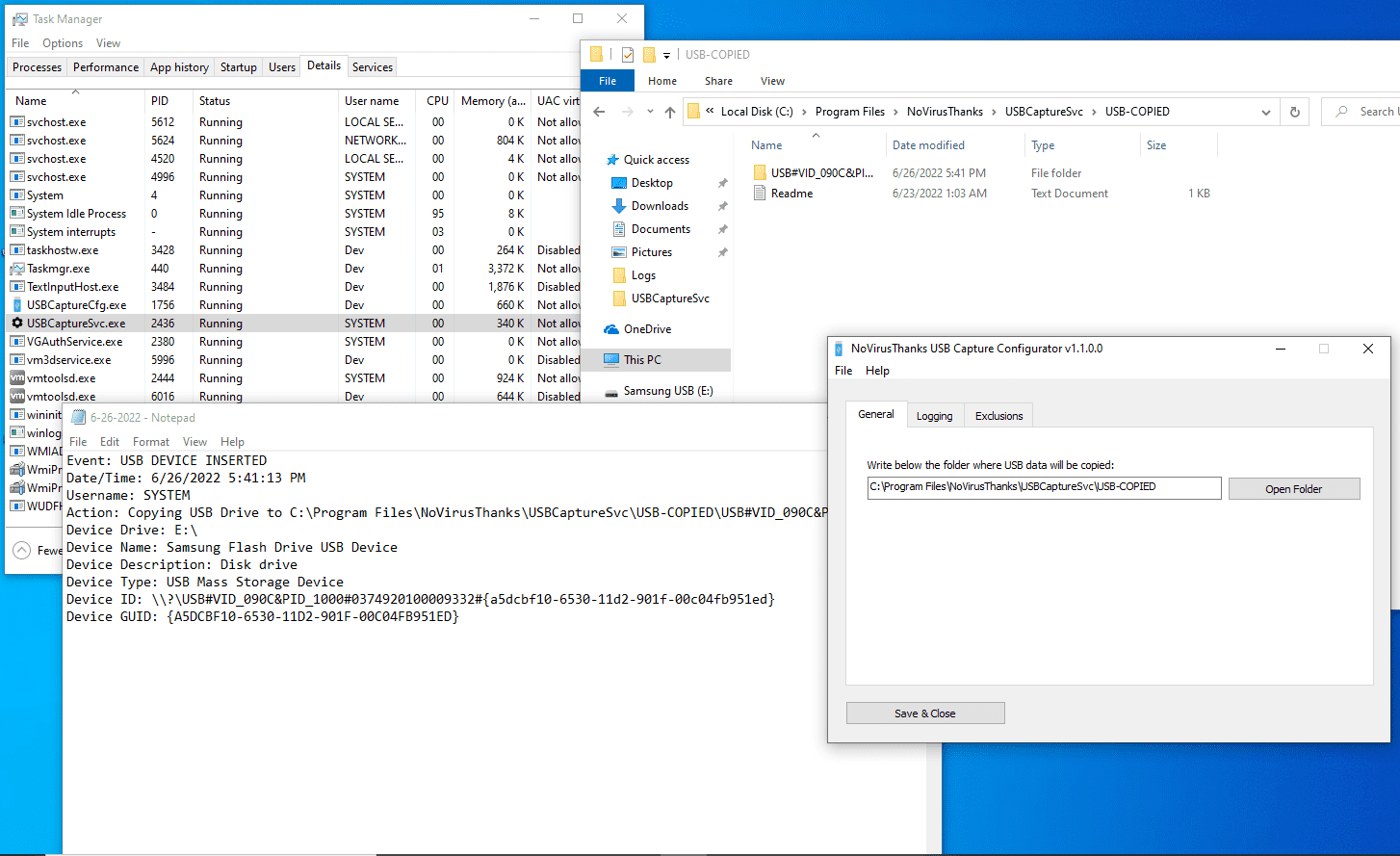1400x856 pixels.
Task: Open the App history tab
Action: (179, 67)
